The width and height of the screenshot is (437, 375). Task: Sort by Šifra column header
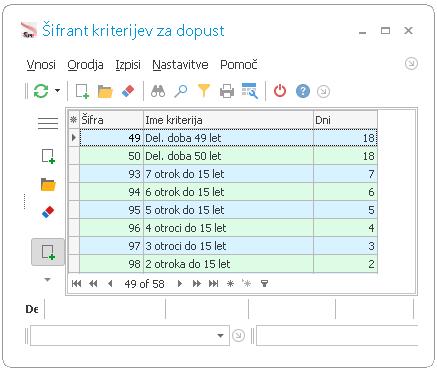(111, 120)
